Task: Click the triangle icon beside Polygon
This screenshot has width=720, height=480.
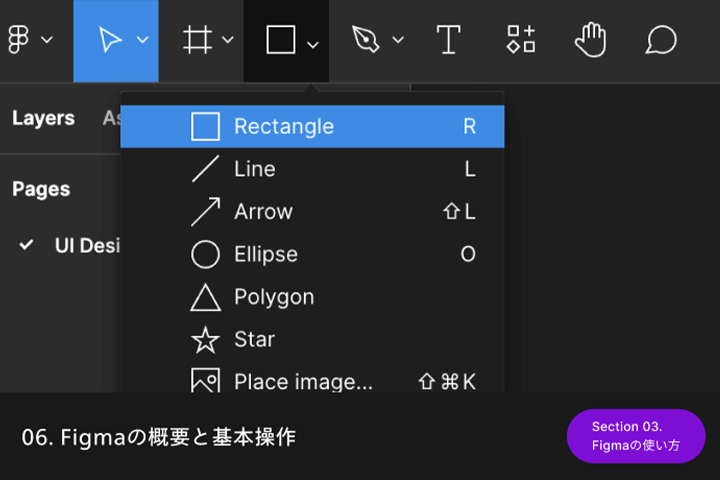Action: tap(205, 298)
